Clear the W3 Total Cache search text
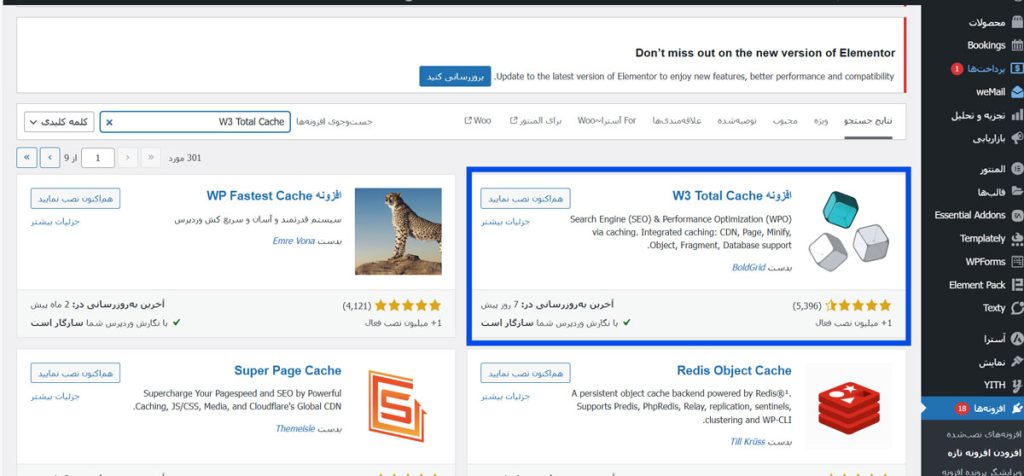The height and width of the screenshot is (476, 1024). [109, 122]
